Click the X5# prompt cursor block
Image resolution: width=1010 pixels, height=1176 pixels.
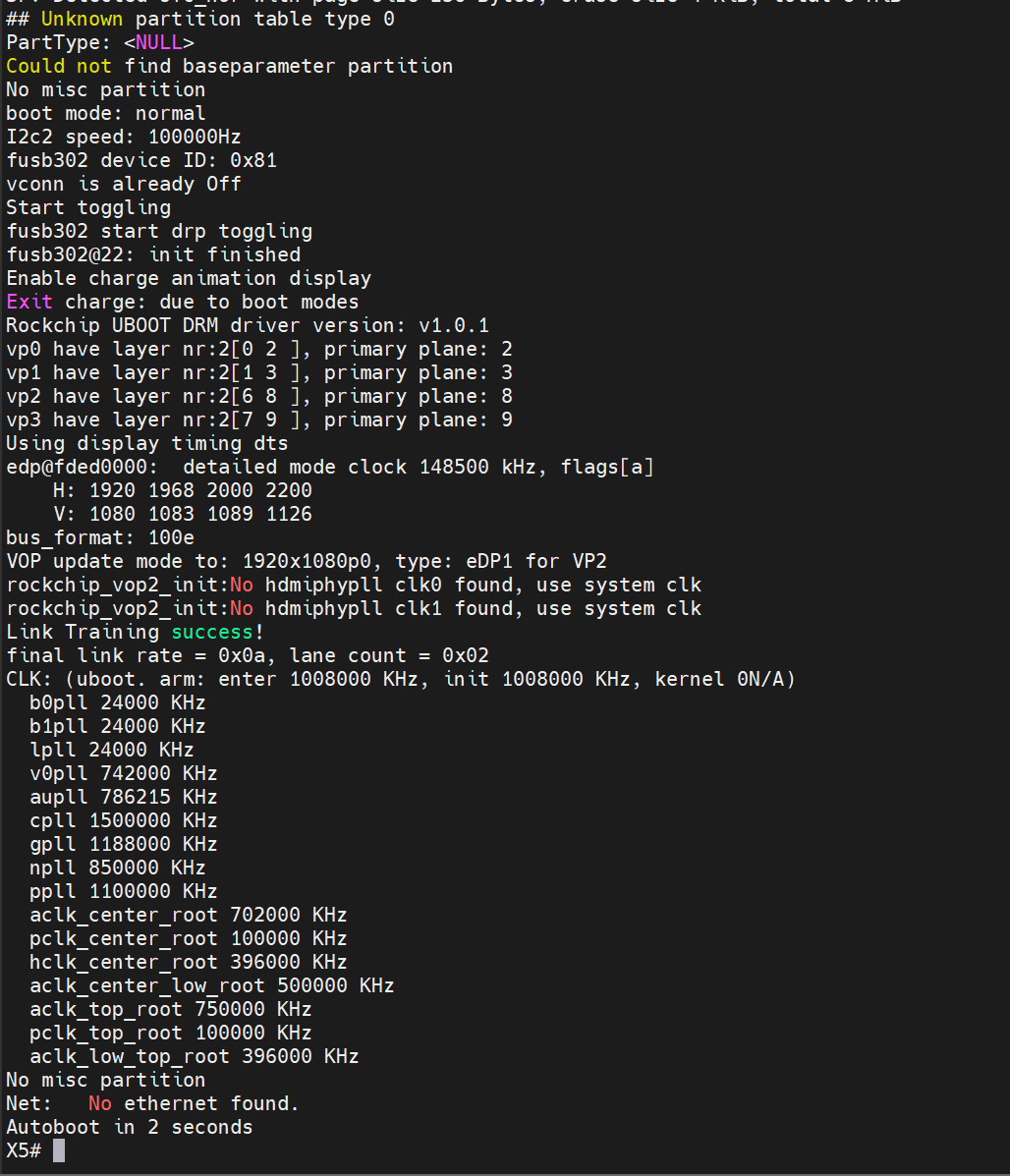59,1150
